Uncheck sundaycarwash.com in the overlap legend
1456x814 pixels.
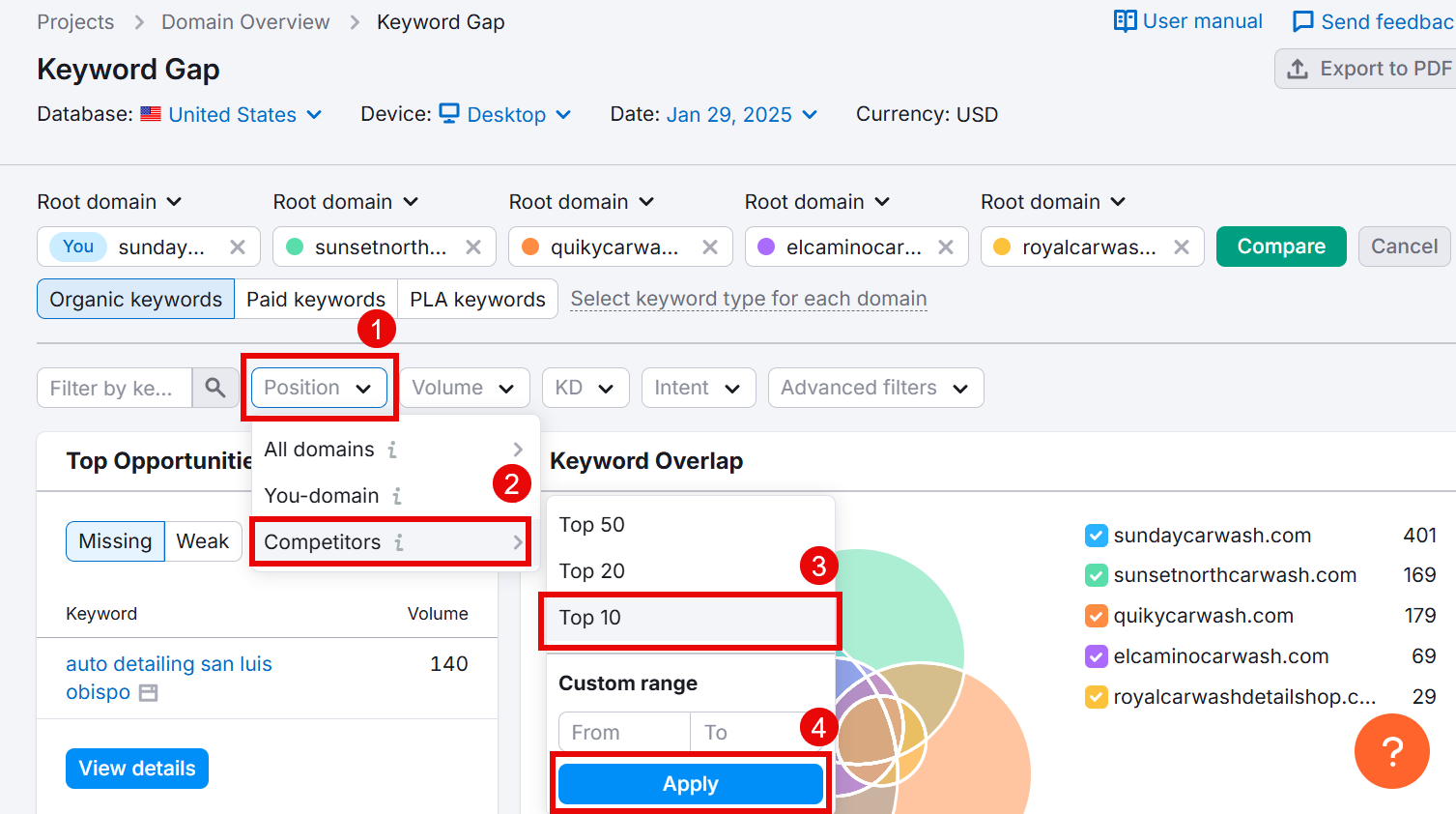tap(1096, 536)
